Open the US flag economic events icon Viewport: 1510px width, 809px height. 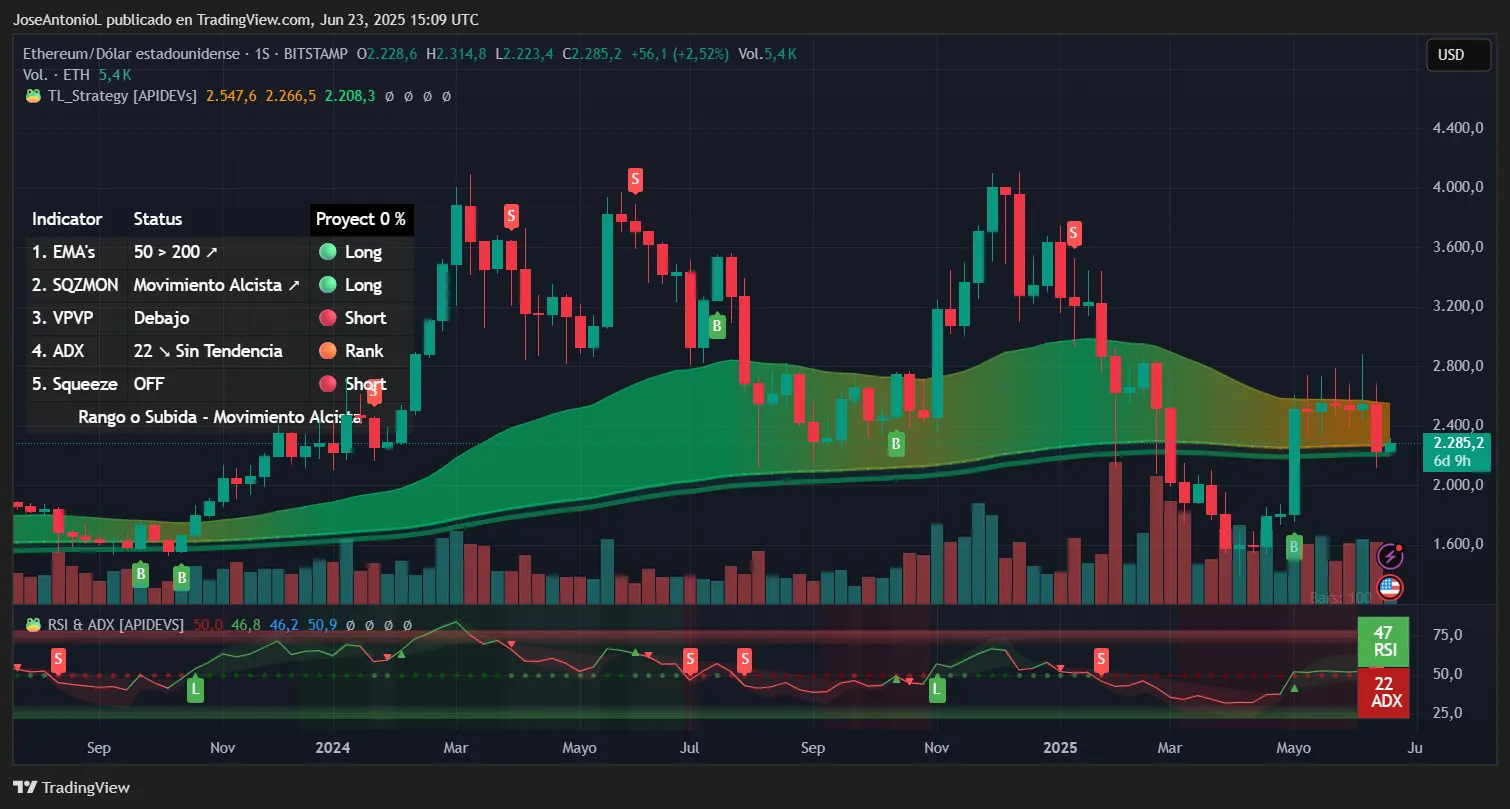point(1390,589)
